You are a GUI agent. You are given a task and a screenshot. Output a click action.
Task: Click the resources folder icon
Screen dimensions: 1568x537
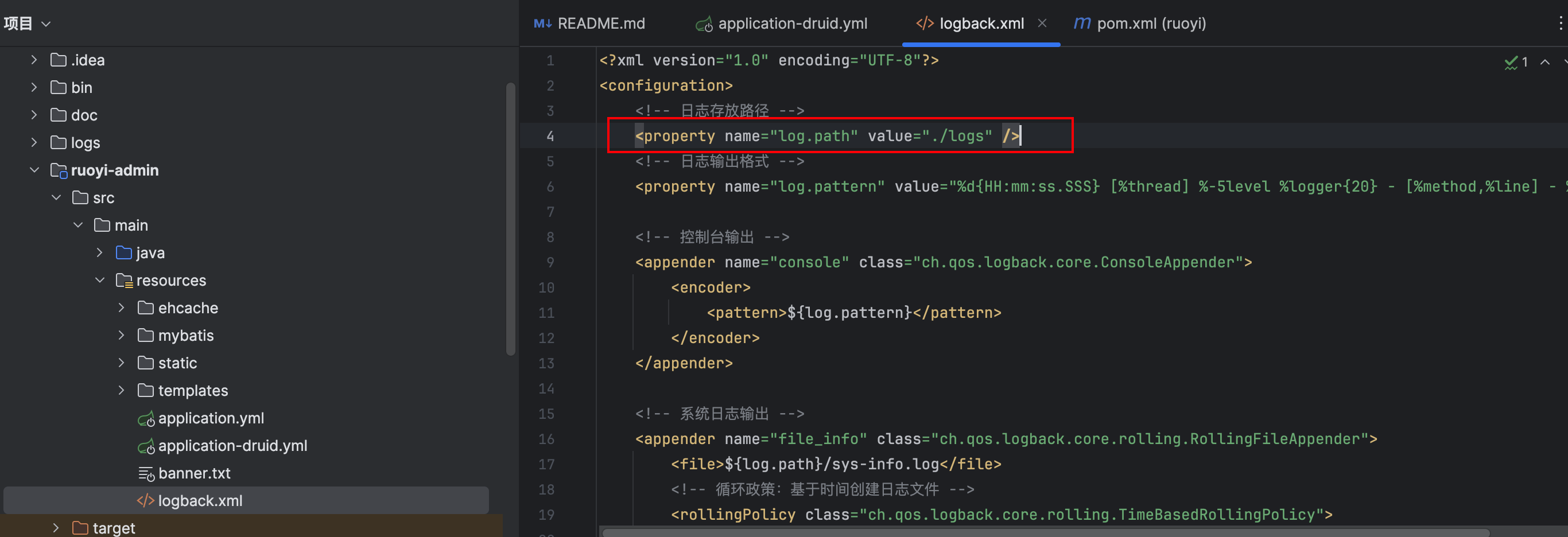click(x=124, y=281)
